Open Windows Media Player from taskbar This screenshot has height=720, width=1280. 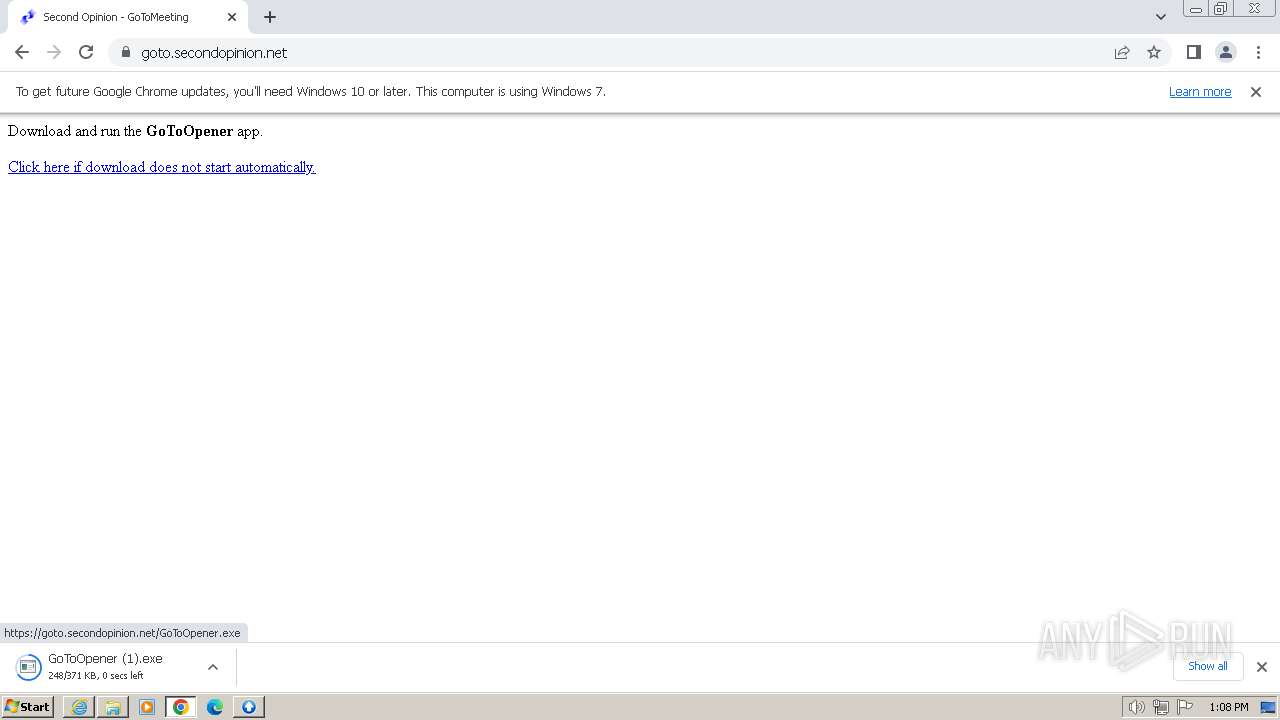(147, 707)
